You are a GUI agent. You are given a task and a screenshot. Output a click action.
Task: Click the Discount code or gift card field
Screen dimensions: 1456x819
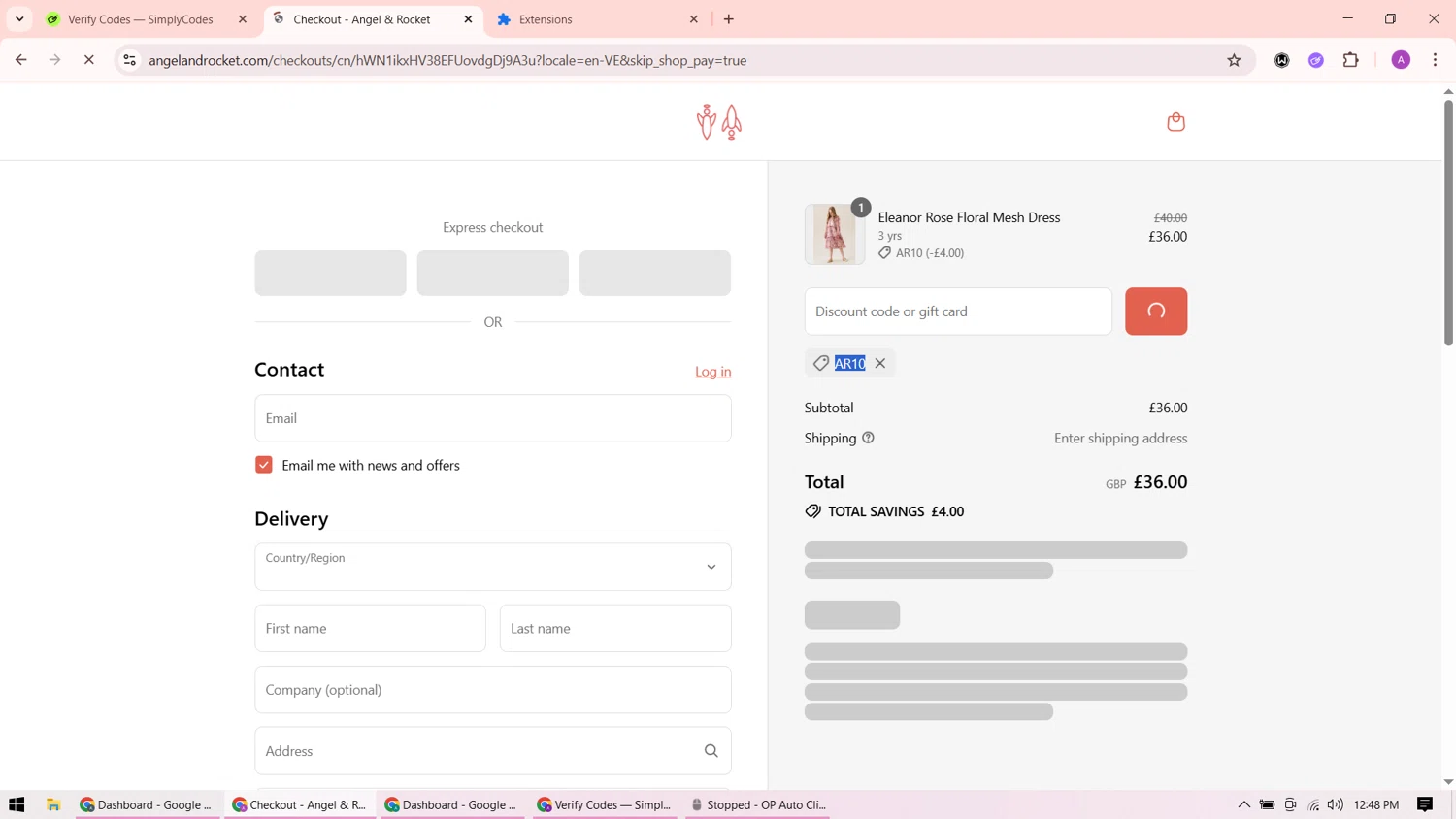[x=958, y=311]
